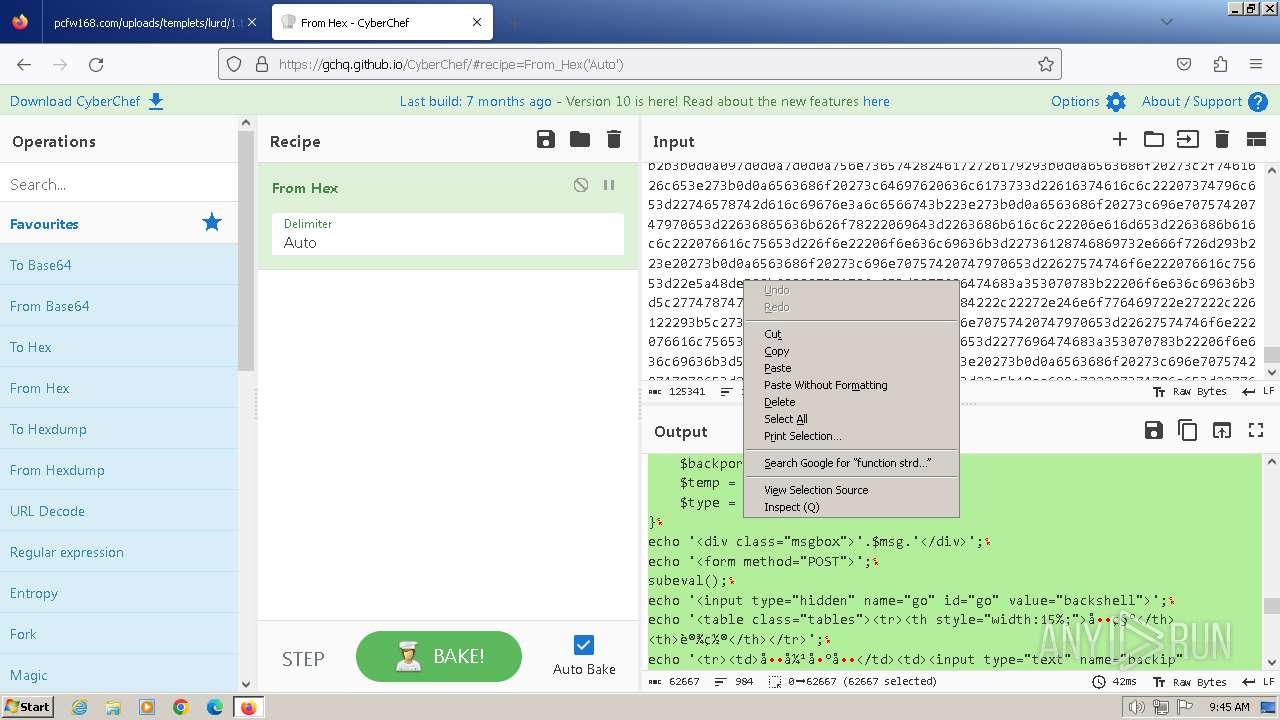Image resolution: width=1280 pixels, height=720 pixels.
Task: Disable the From Hex operation
Action: 581,186
